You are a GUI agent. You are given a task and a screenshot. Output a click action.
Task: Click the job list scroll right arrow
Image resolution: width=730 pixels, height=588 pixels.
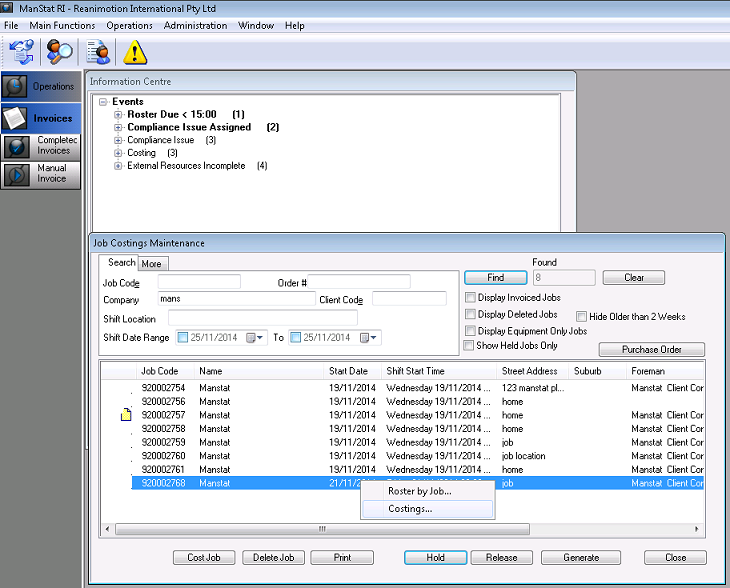696,529
